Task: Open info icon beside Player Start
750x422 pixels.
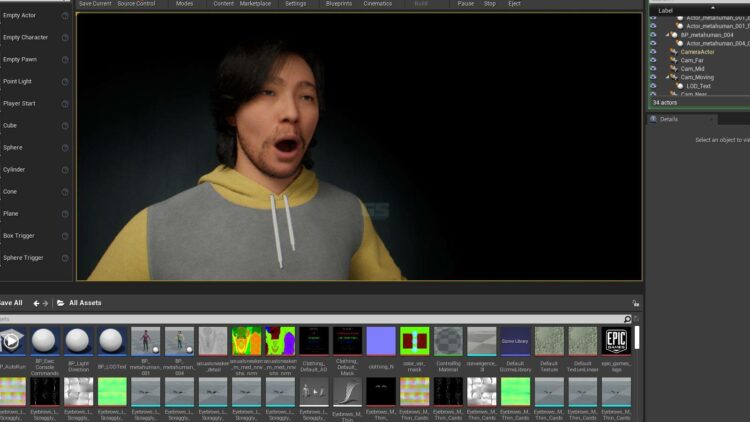Action: point(65,104)
